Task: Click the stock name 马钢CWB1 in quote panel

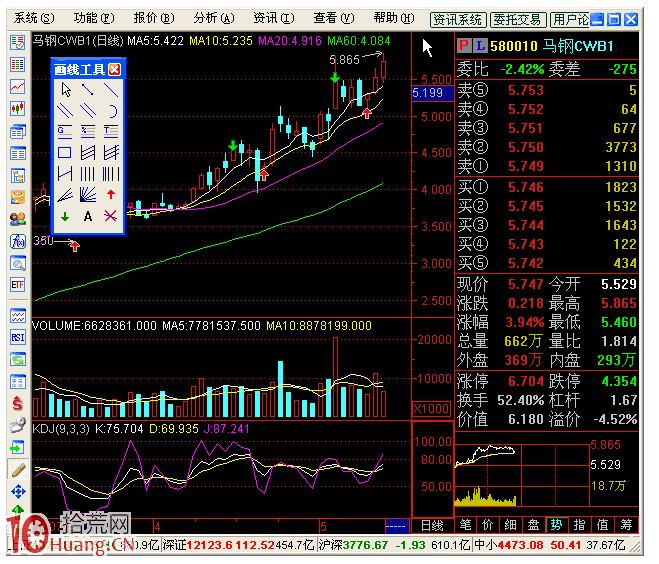Action: (x=578, y=46)
